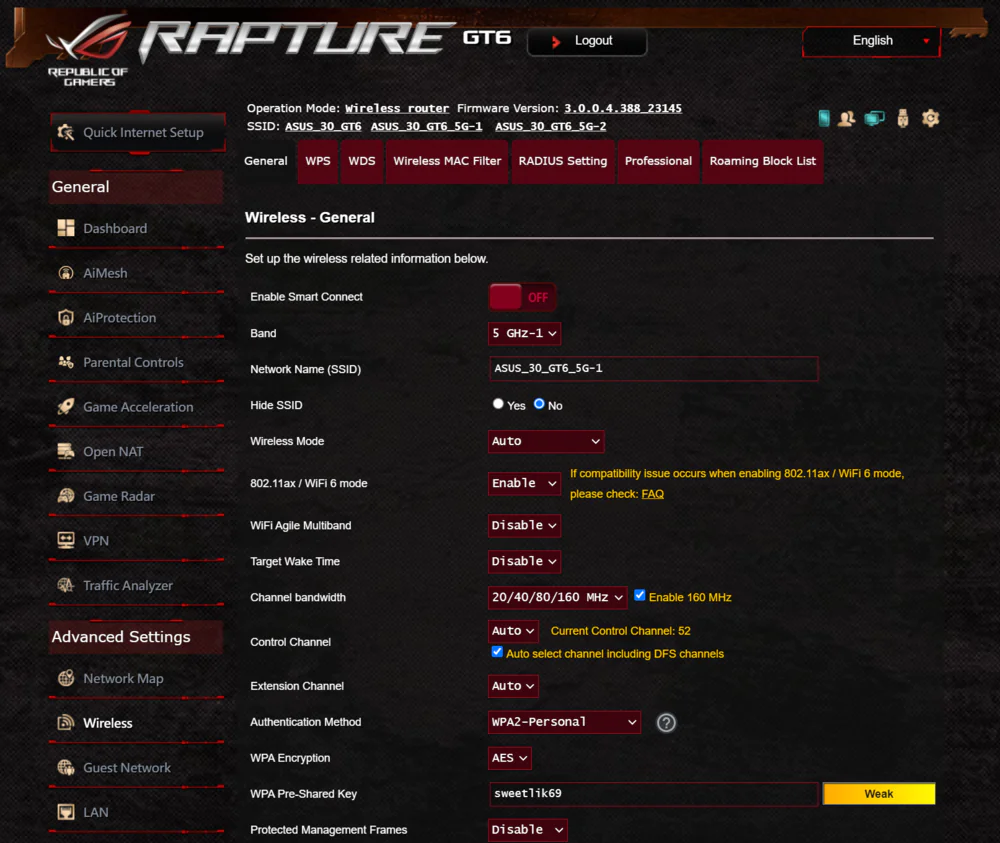Open the Guest Network icon
Screen dimensions: 1000x843
pos(66,768)
